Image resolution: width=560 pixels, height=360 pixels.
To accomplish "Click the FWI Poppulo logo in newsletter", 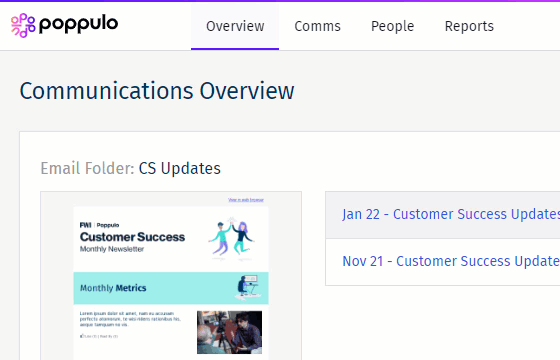I will (x=99, y=225).
